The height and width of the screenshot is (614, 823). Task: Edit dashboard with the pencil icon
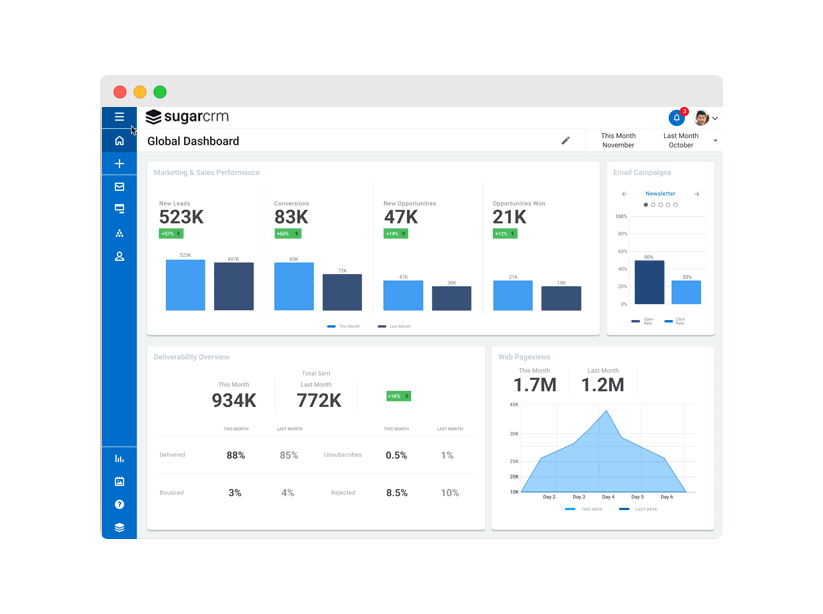coord(565,141)
